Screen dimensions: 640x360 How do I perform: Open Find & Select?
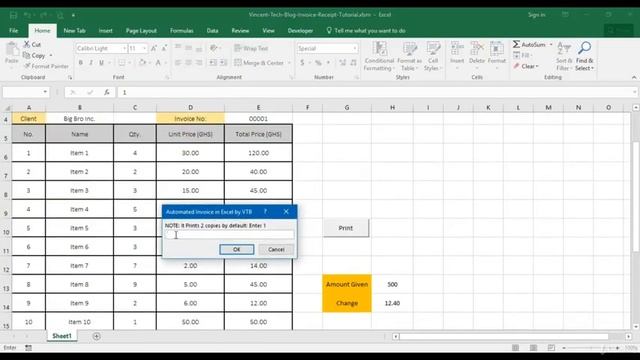tap(584, 56)
